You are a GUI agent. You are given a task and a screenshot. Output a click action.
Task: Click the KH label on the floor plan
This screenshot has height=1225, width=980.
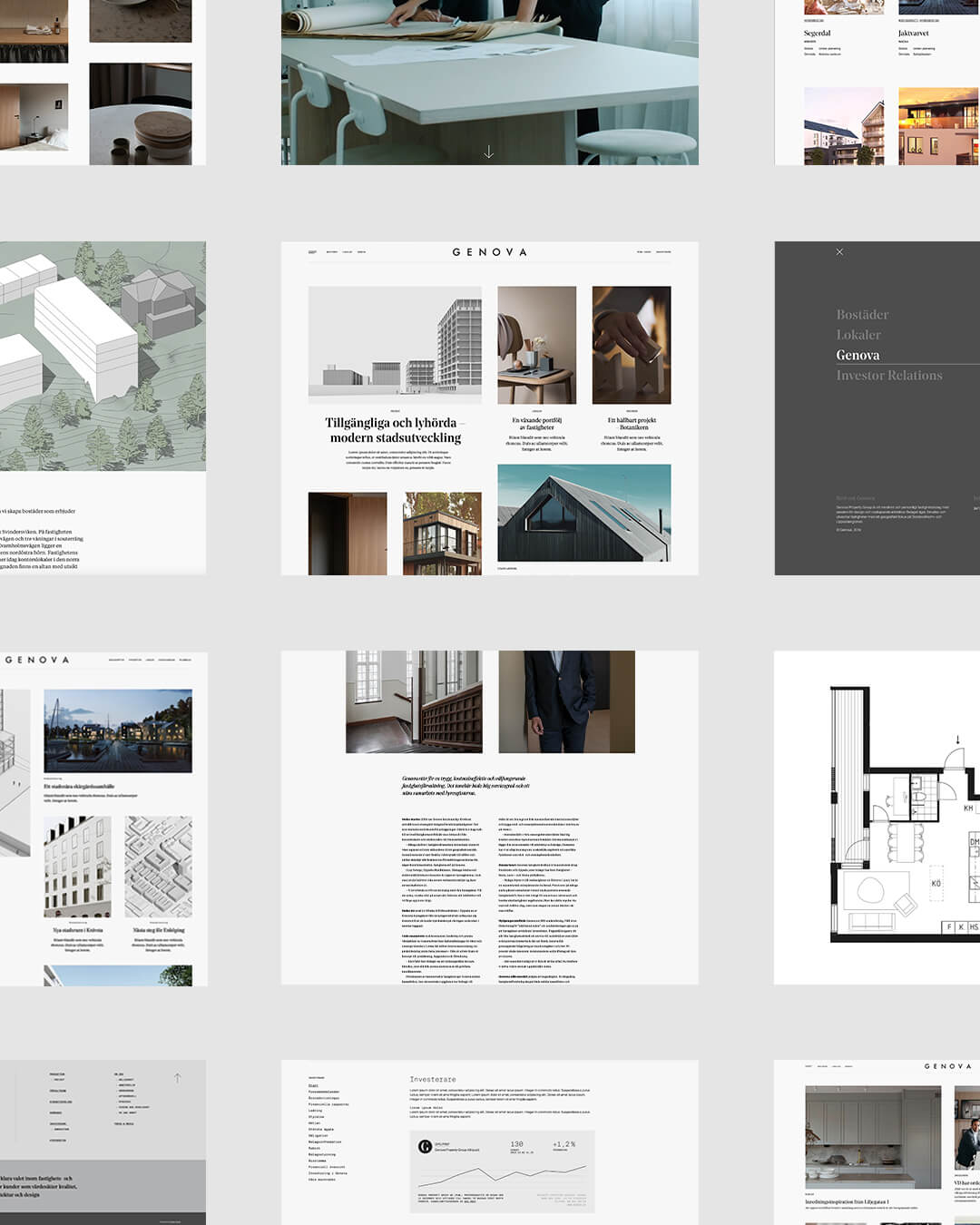[x=968, y=808]
